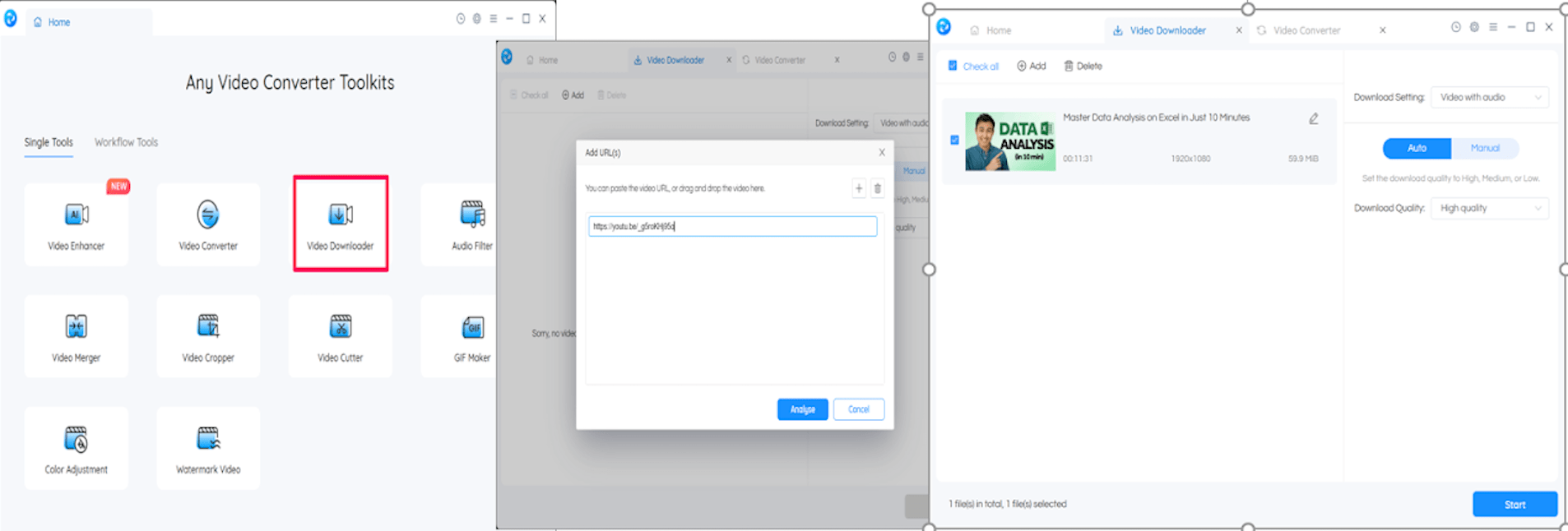Open settings gear icon in left window
The image size is (1568, 531).
[477, 18]
